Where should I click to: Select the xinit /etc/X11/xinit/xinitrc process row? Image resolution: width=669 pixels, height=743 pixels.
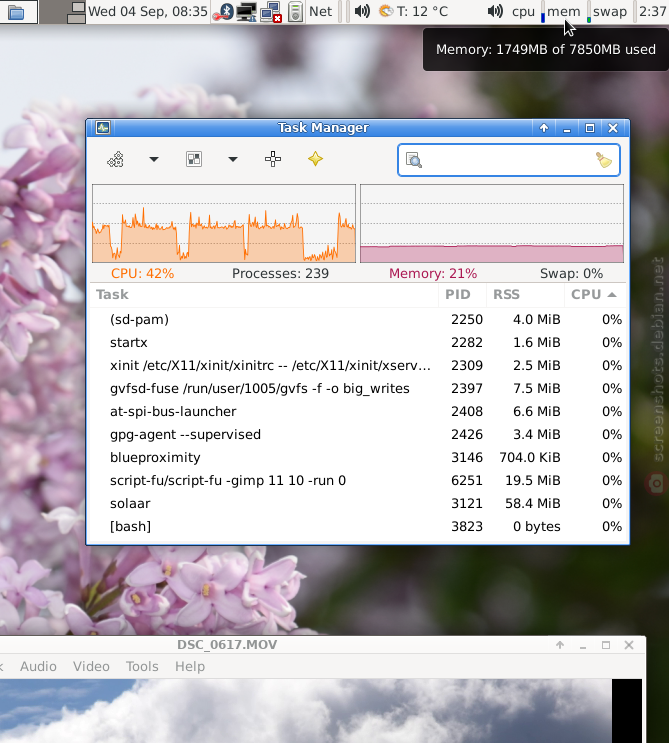(358, 365)
